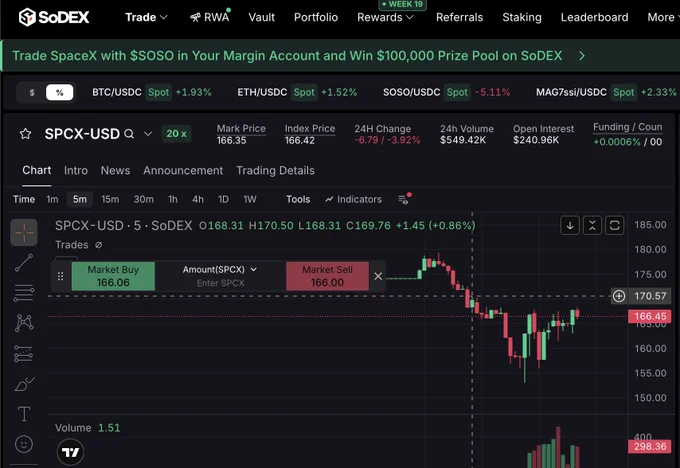Focus the Enter SPCX amount field

[x=220, y=283]
